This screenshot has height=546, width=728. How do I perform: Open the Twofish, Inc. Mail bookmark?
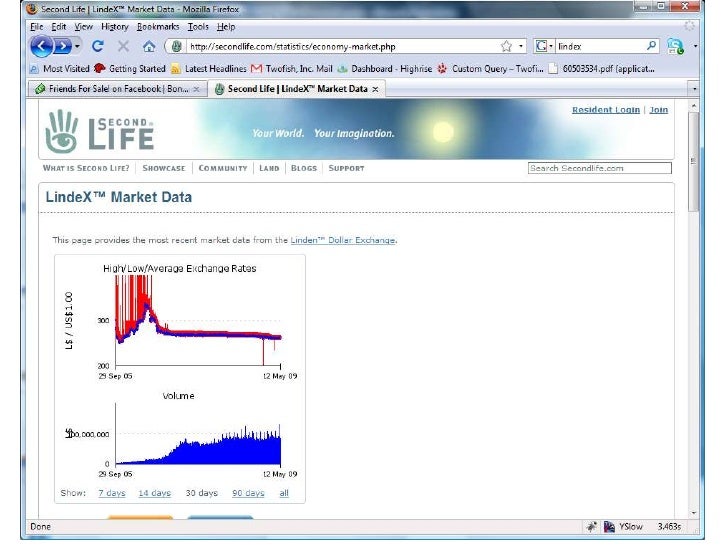coord(292,69)
